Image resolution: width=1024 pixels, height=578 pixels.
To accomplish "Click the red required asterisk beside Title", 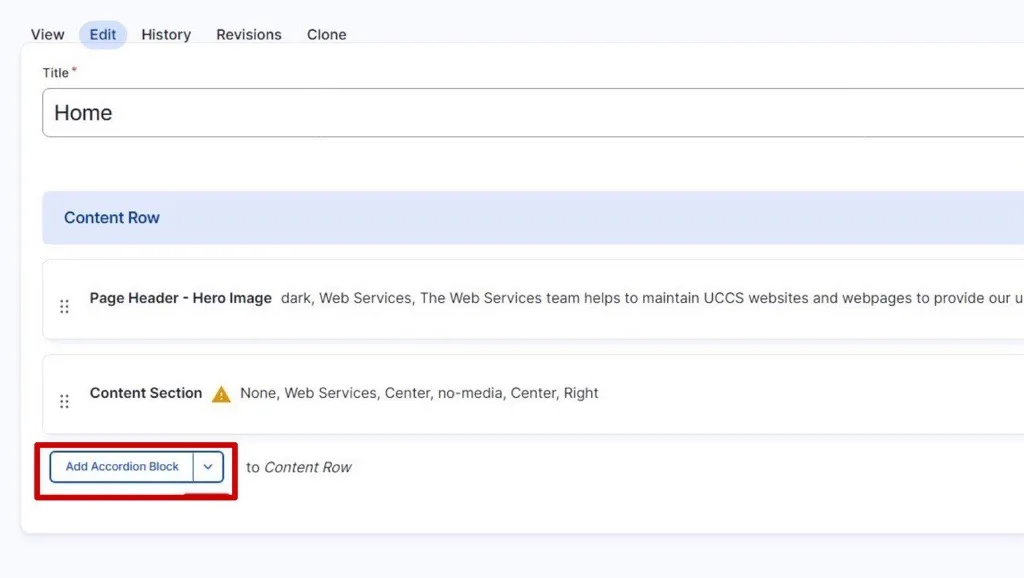I will coord(74,71).
